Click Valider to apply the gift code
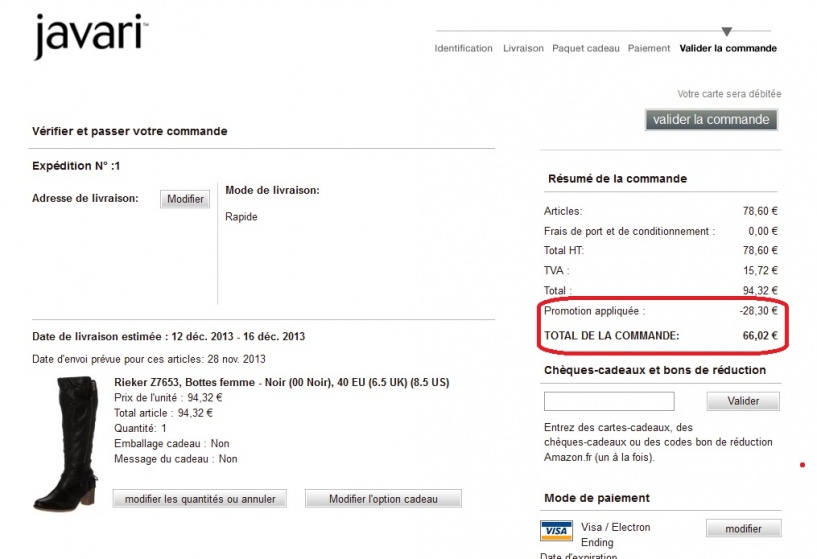This screenshot has height=559, width=817. click(x=743, y=401)
